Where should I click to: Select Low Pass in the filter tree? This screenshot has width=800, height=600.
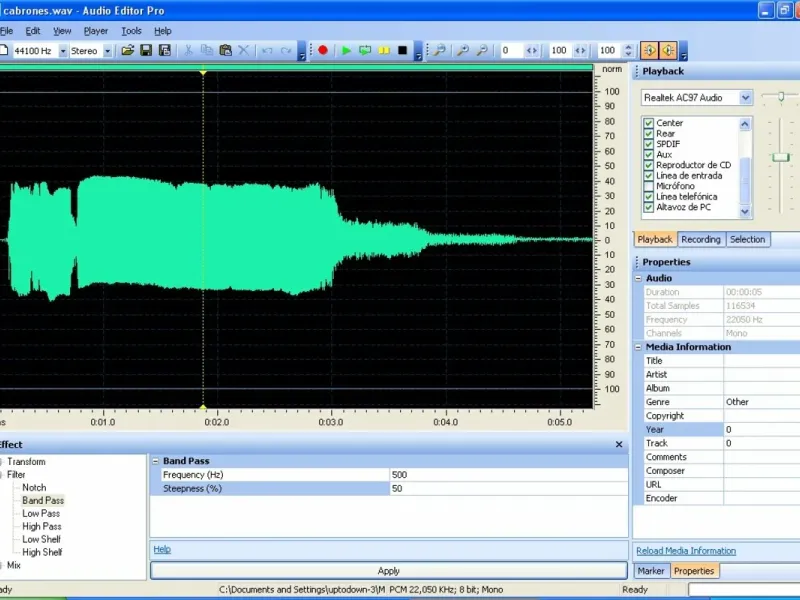[x=42, y=513]
